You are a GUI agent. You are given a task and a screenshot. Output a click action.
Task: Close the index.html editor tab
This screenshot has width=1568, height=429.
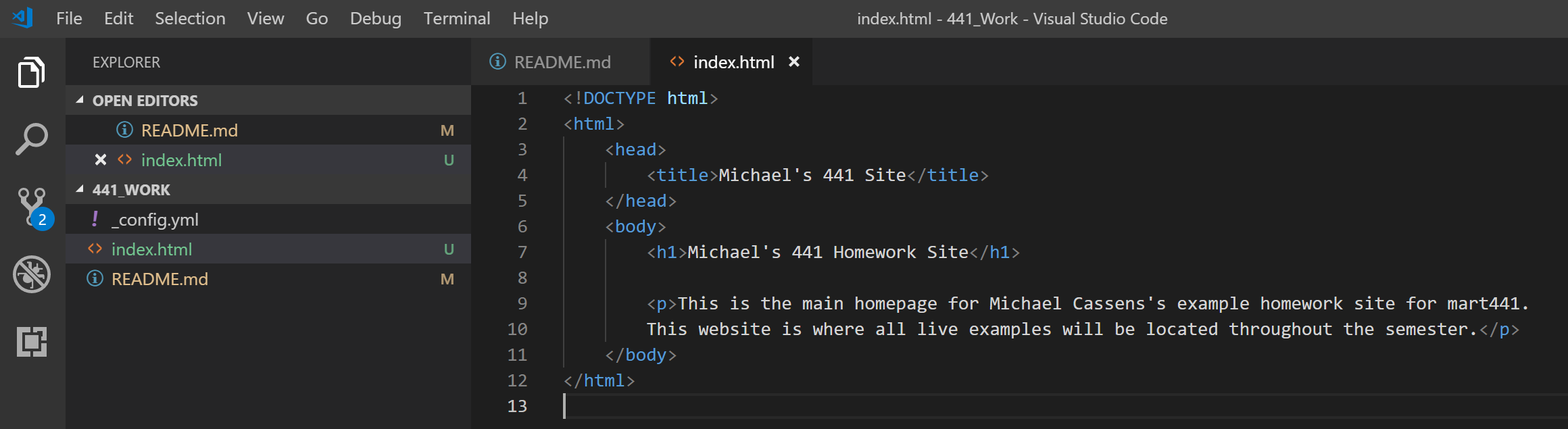point(794,61)
